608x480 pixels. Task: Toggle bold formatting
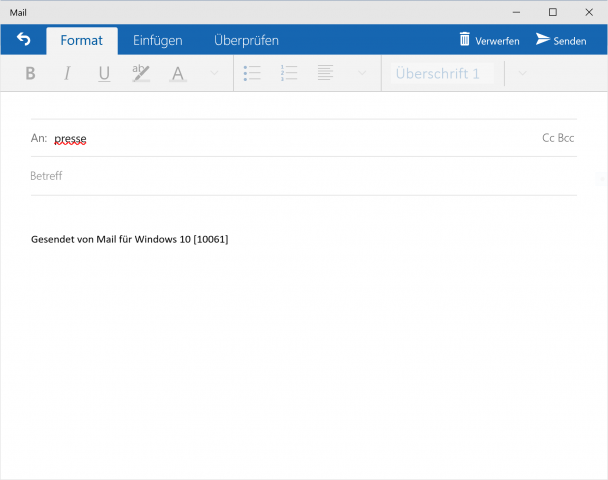30,73
